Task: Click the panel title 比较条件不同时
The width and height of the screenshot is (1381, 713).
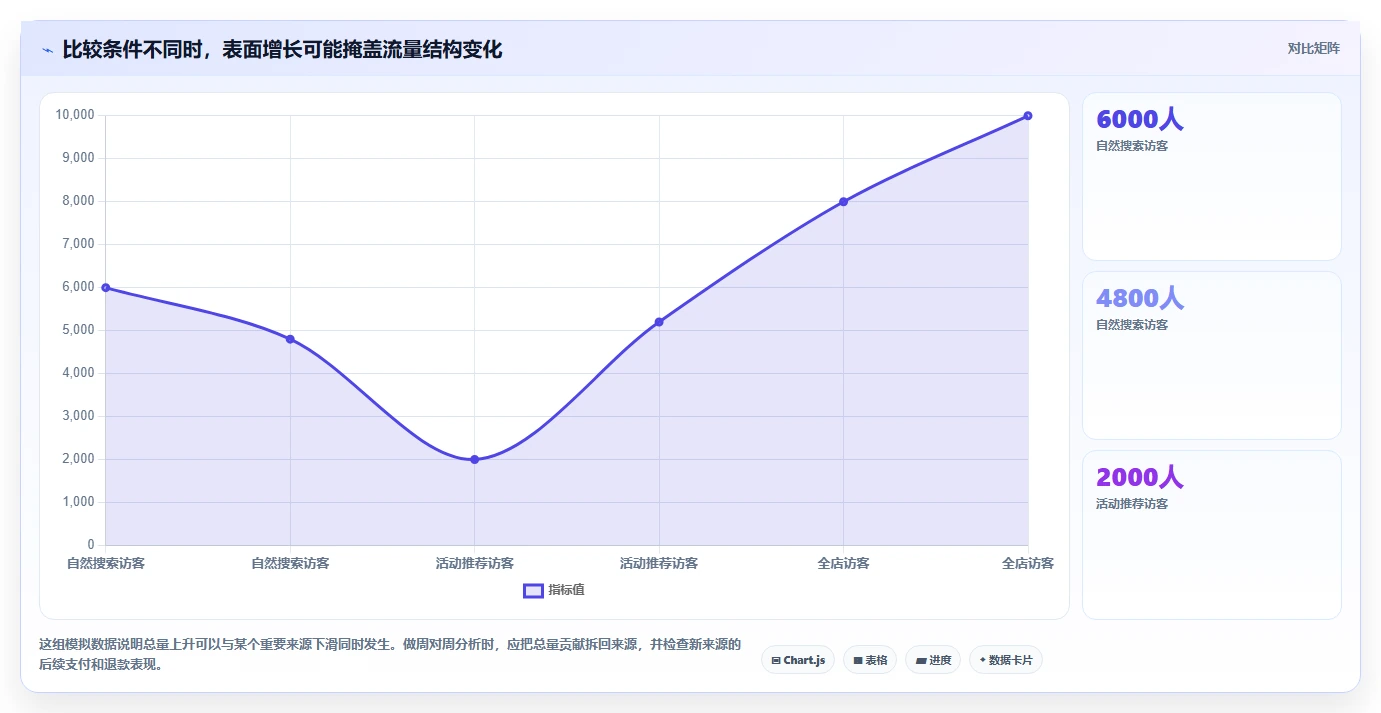Action: (282, 49)
